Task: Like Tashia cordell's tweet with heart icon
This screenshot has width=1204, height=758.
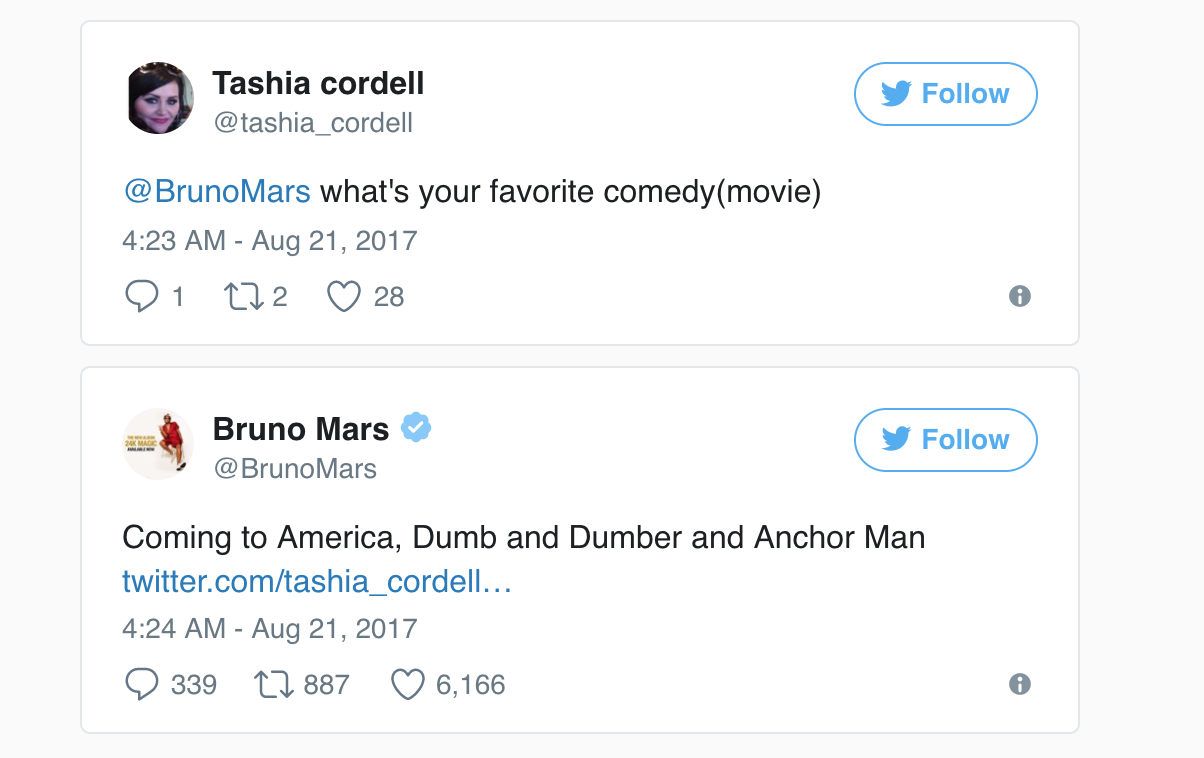Action: (x=344, y=296)
